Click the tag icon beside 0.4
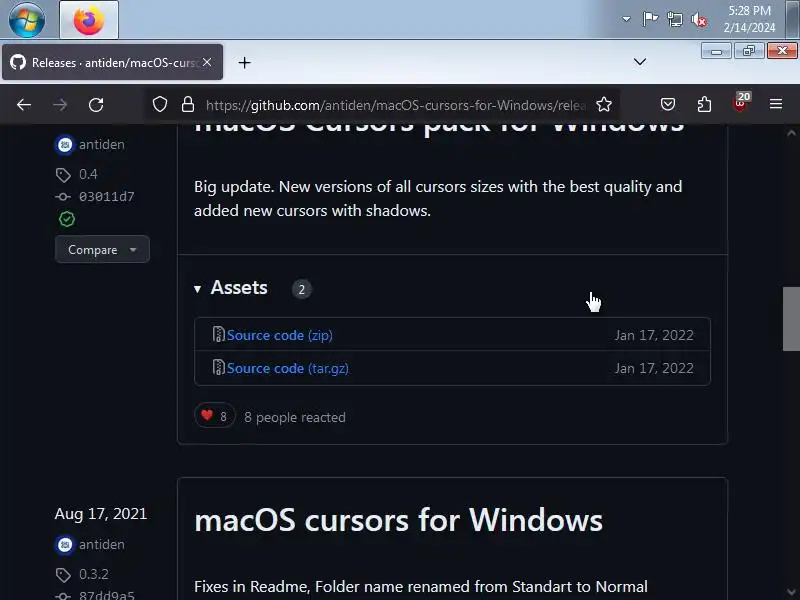Viewport: 800px width, 600px height. 63,175
